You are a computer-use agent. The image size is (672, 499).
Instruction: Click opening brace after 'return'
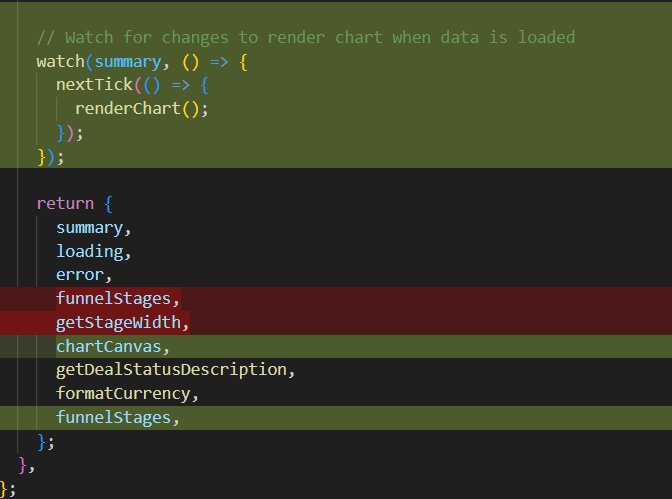point(108,204)
